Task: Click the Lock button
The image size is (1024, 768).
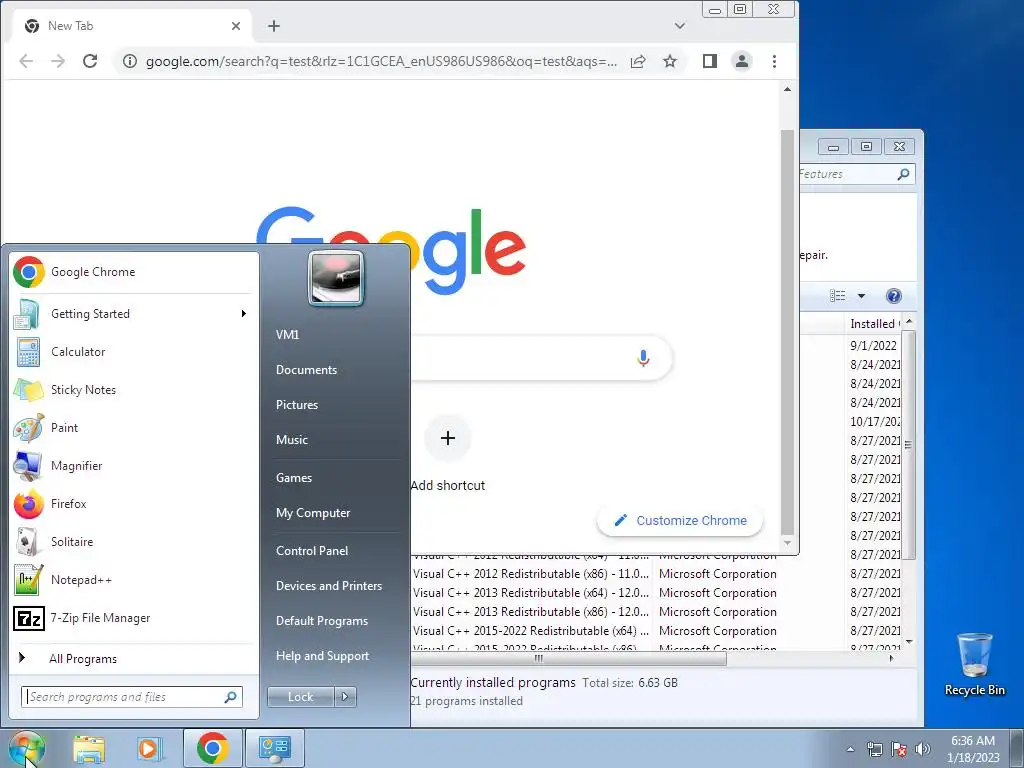Action: (300, 697)
